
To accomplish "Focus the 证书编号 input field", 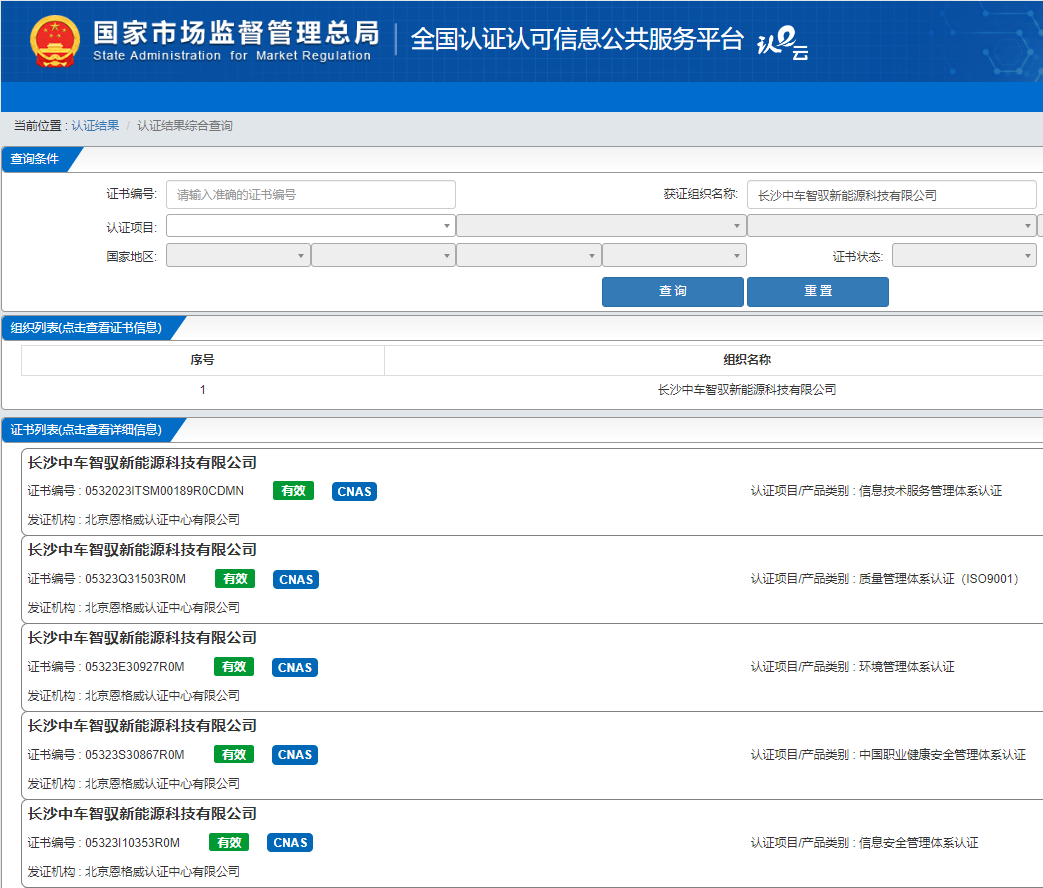I will pos(311,195).
